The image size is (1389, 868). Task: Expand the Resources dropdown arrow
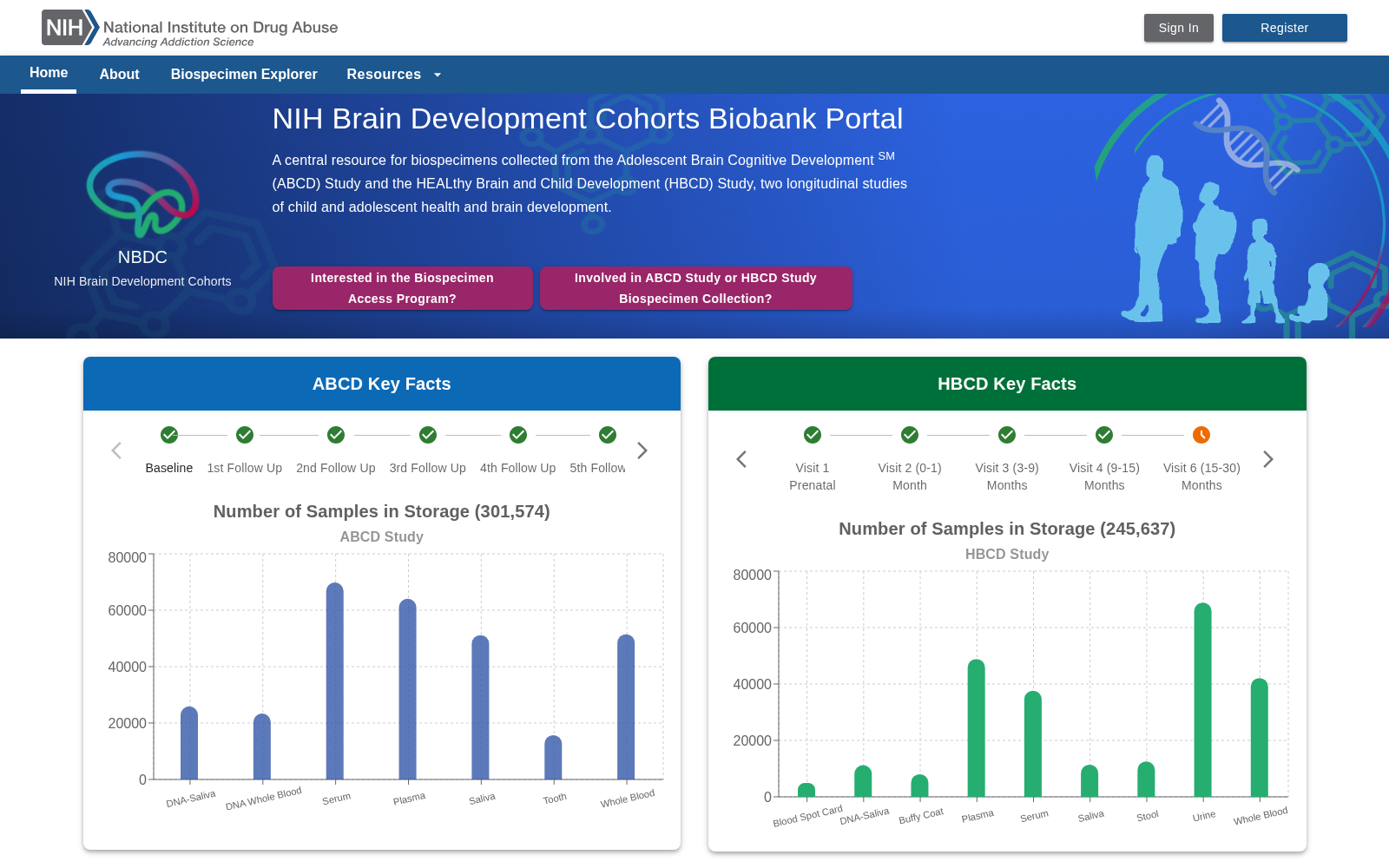coord(438,75)
